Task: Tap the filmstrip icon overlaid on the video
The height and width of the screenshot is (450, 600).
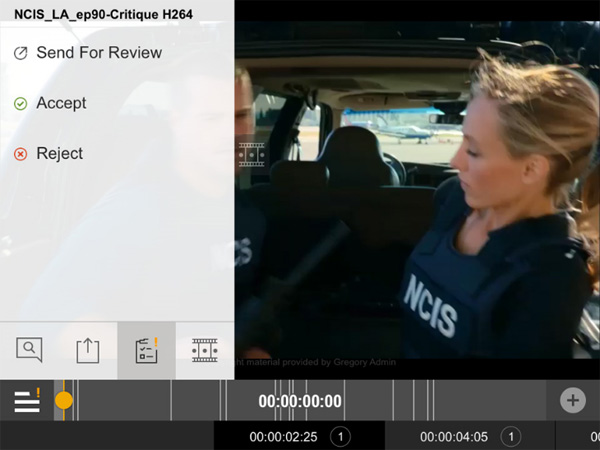Action: coord(251,155)
